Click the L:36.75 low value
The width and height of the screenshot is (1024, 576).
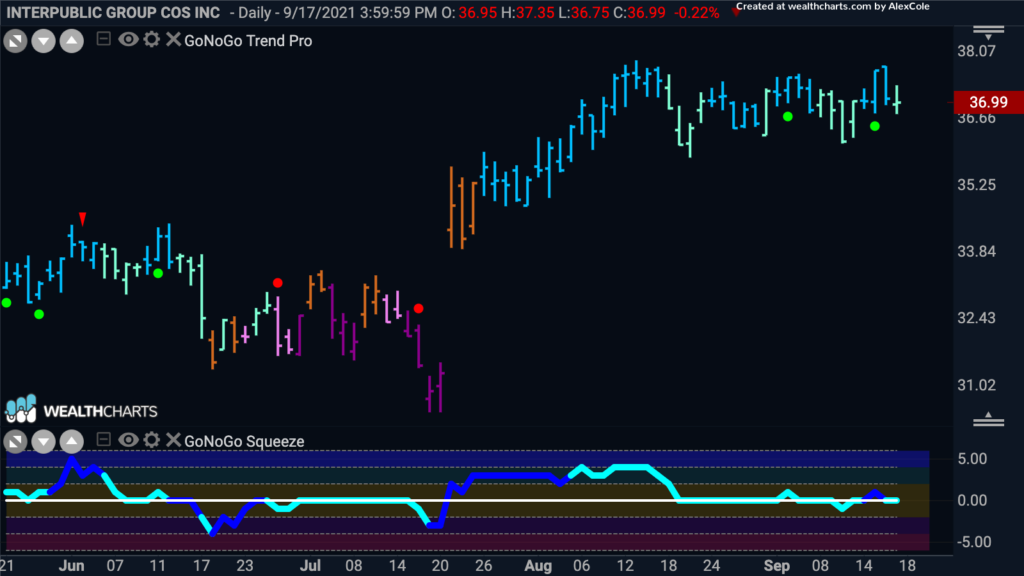coord(584,13)
